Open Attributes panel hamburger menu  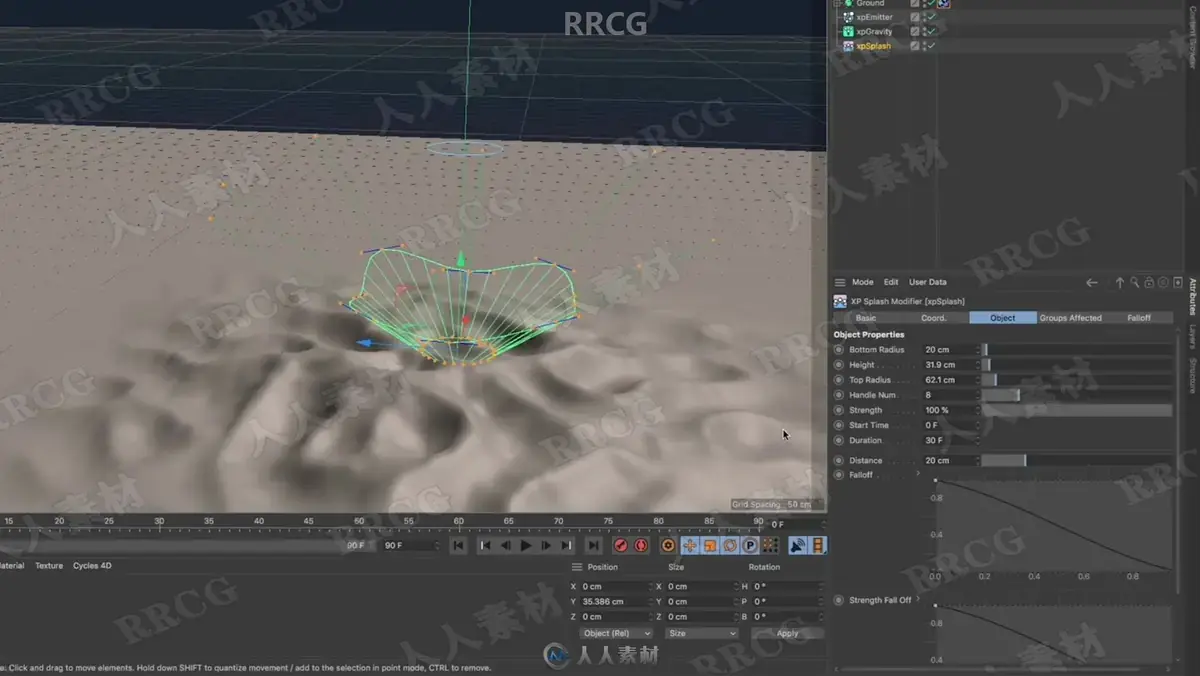[x=840, y=283]
